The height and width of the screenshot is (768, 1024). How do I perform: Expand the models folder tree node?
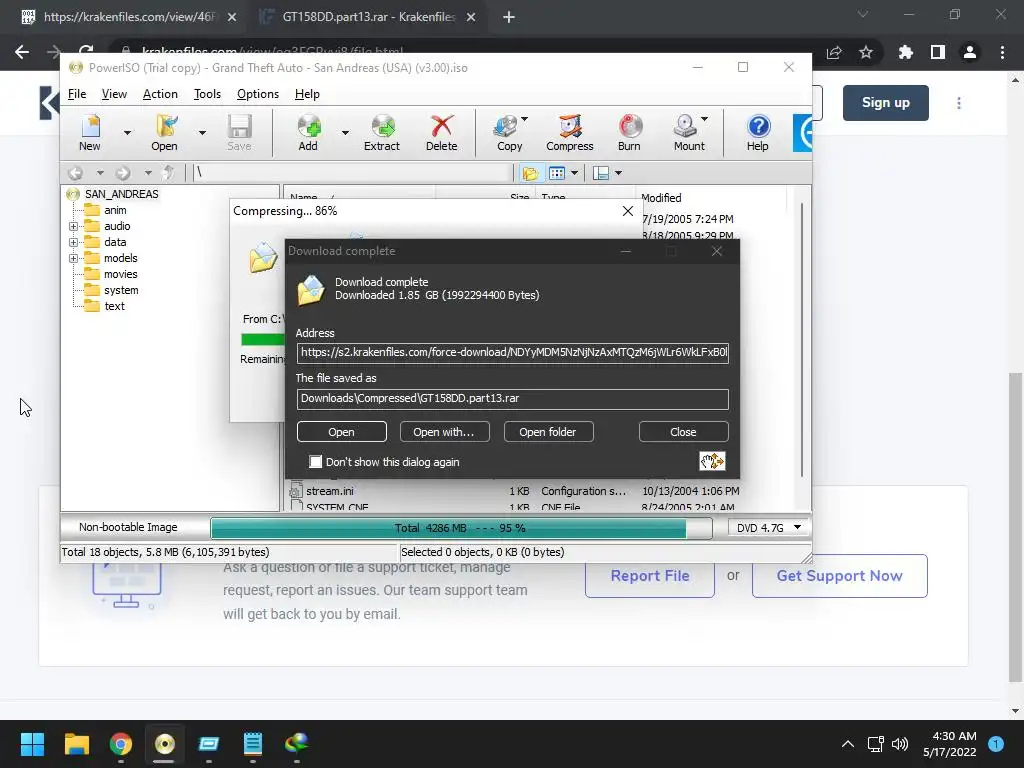[x=73, y=259]
